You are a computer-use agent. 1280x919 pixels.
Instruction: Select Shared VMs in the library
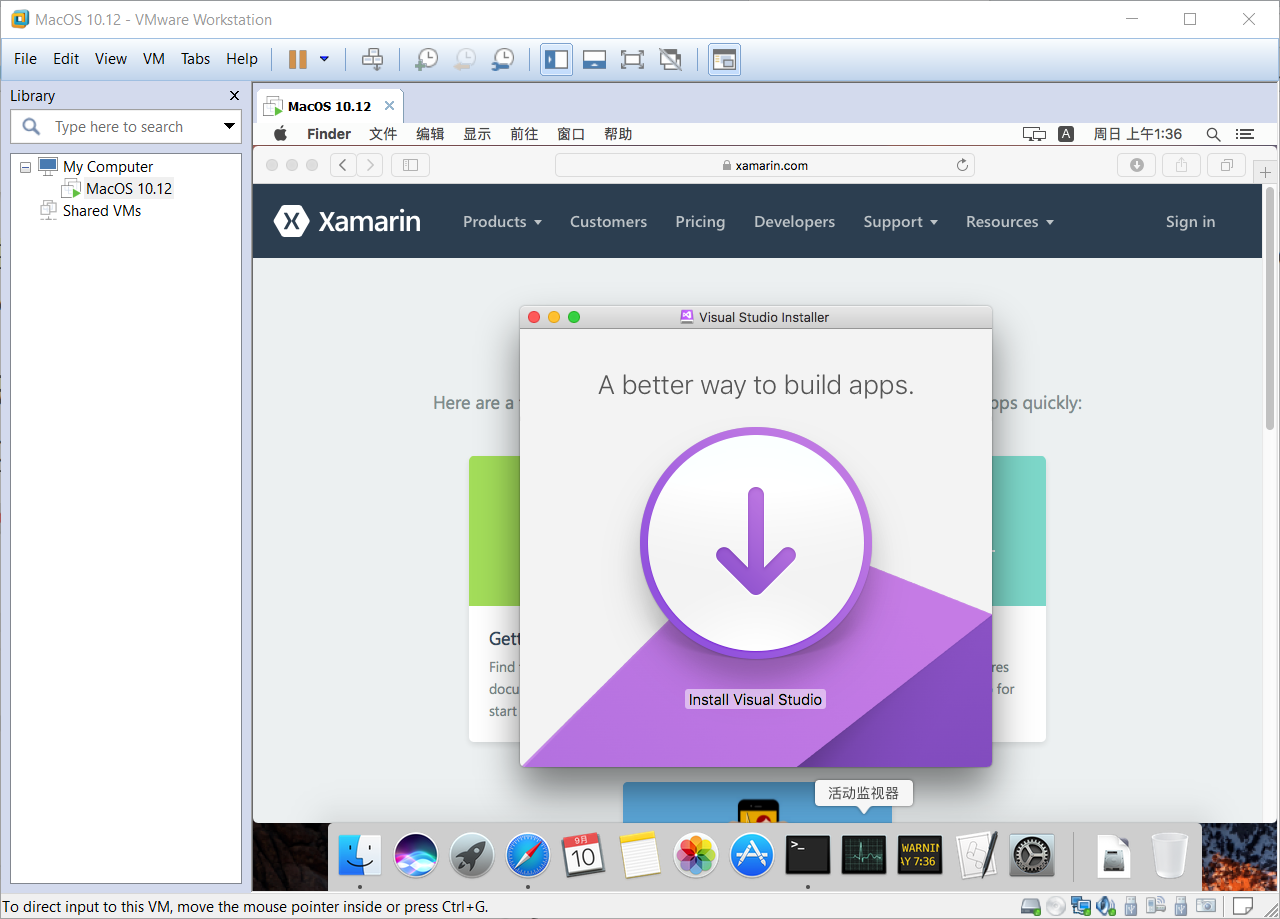[101, 210]
